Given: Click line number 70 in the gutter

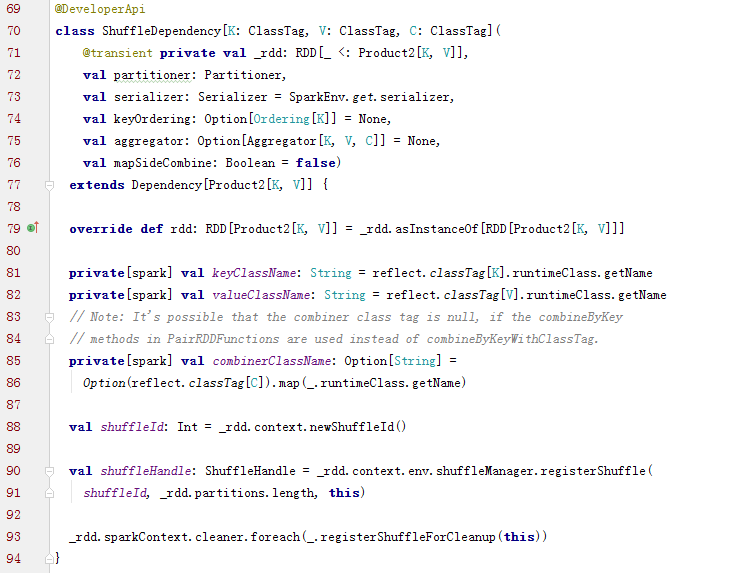Looking at the screenshot, I should coord(14,31).
